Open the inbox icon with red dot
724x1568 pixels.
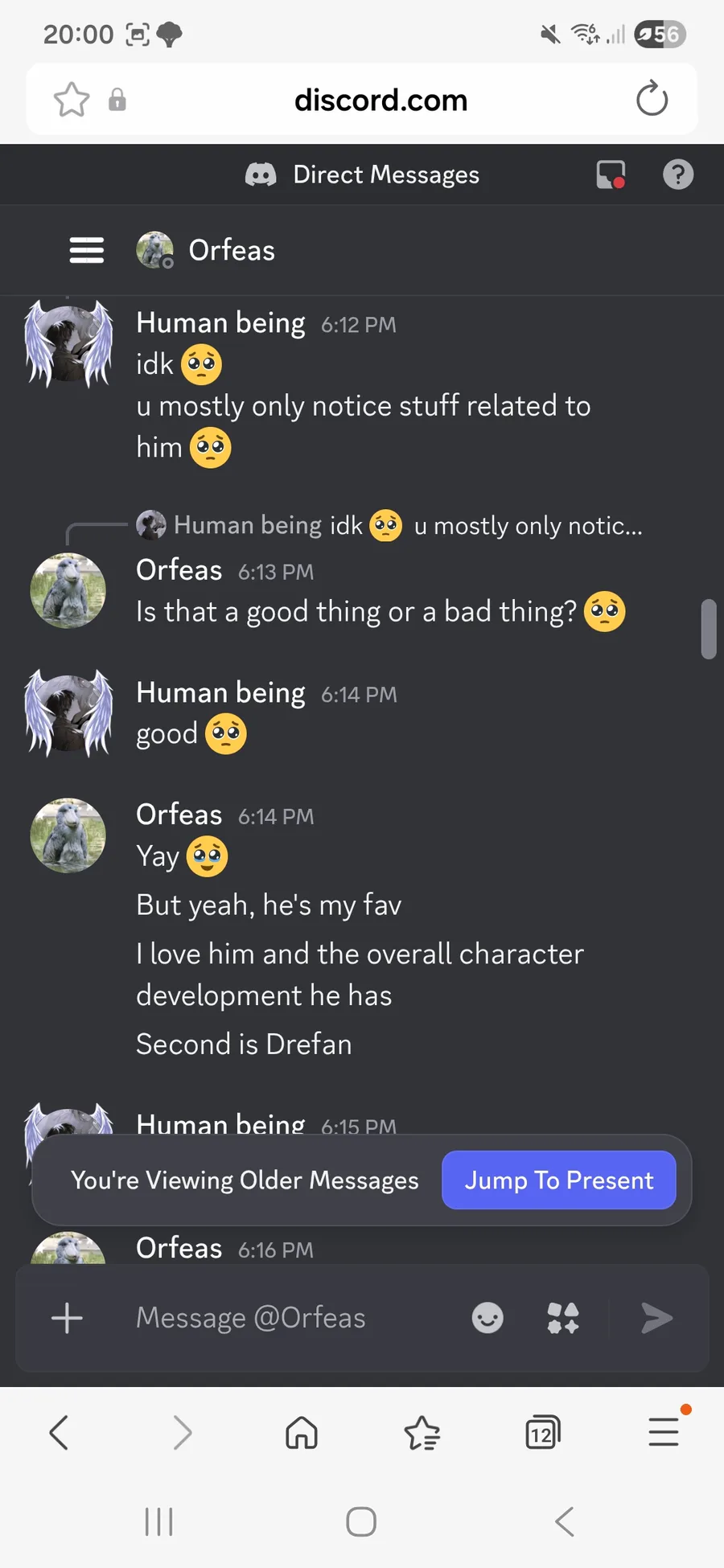pos(611,174)
